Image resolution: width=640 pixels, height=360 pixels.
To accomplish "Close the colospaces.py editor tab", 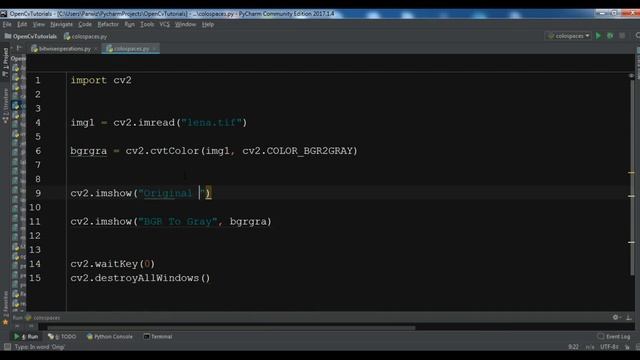I will click(x=154, y=49).
